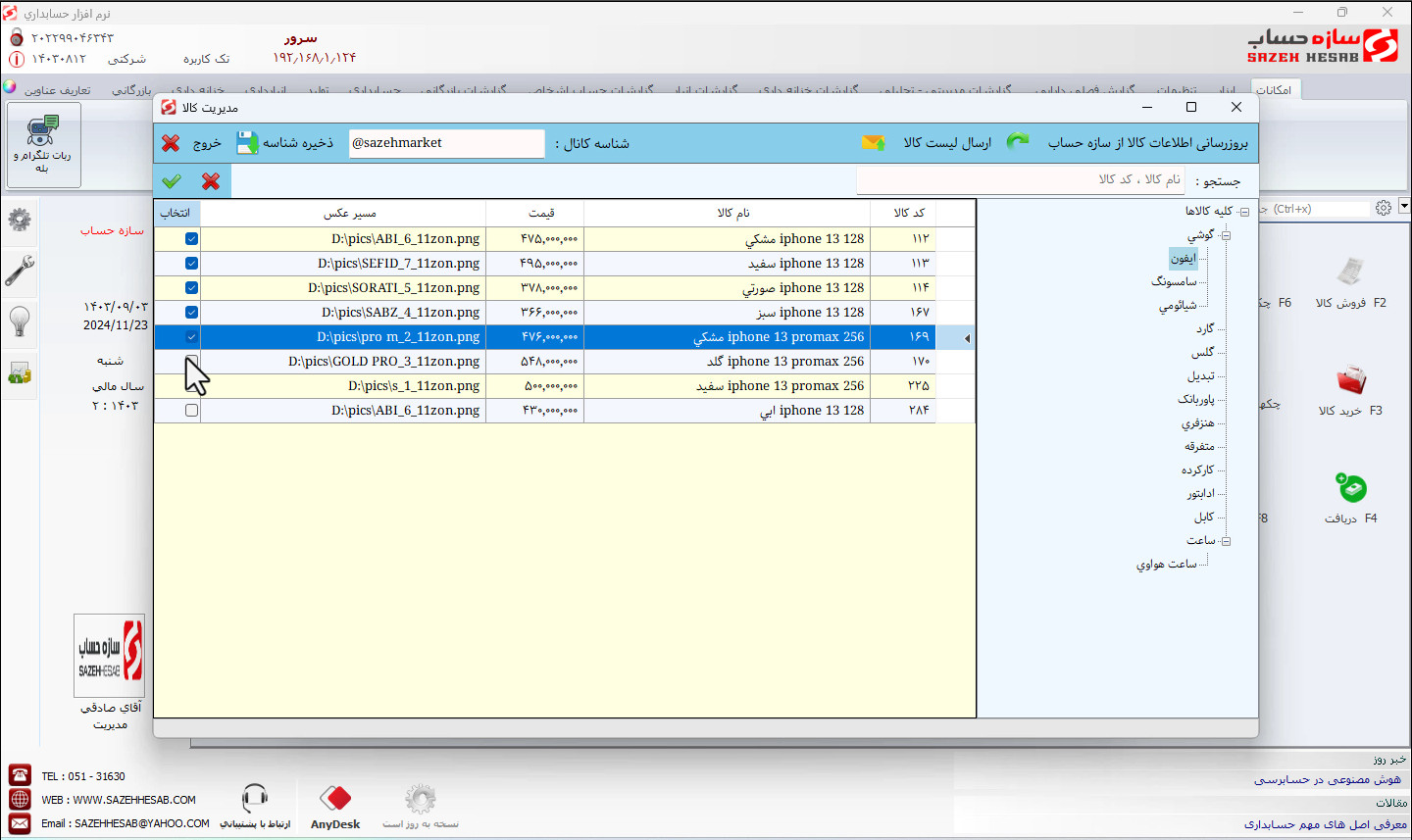Click the light bulb icon in left sidebar
The height and width of the screenshot is (840, 1412).
20,321
